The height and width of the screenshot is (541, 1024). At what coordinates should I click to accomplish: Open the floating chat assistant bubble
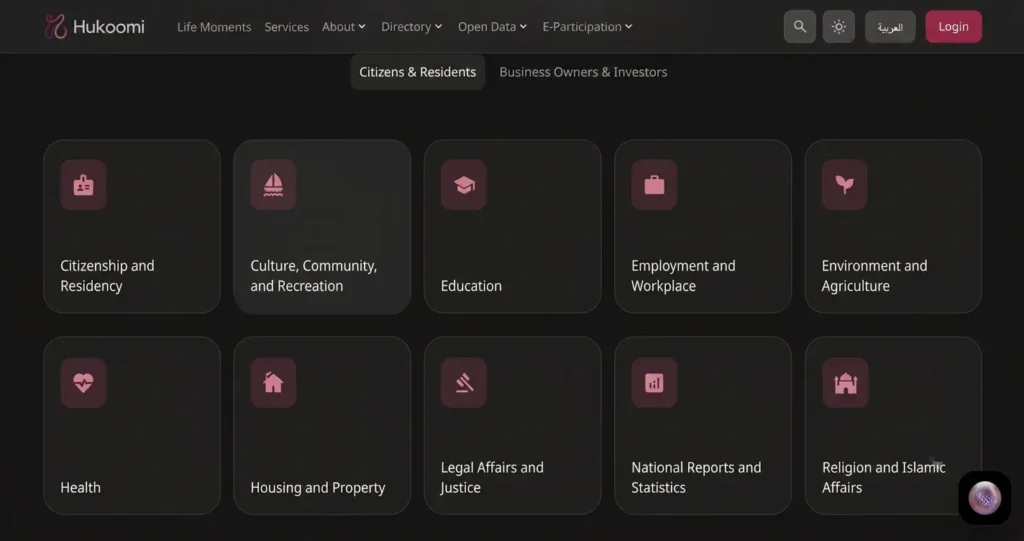click(985, 499)
